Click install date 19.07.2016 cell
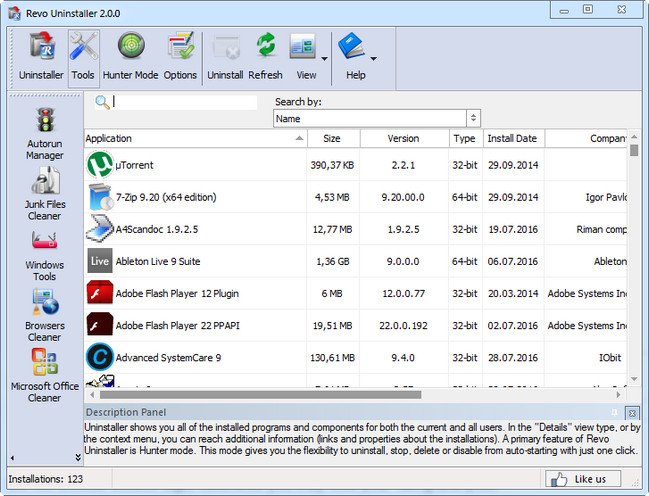 [513, 229]
